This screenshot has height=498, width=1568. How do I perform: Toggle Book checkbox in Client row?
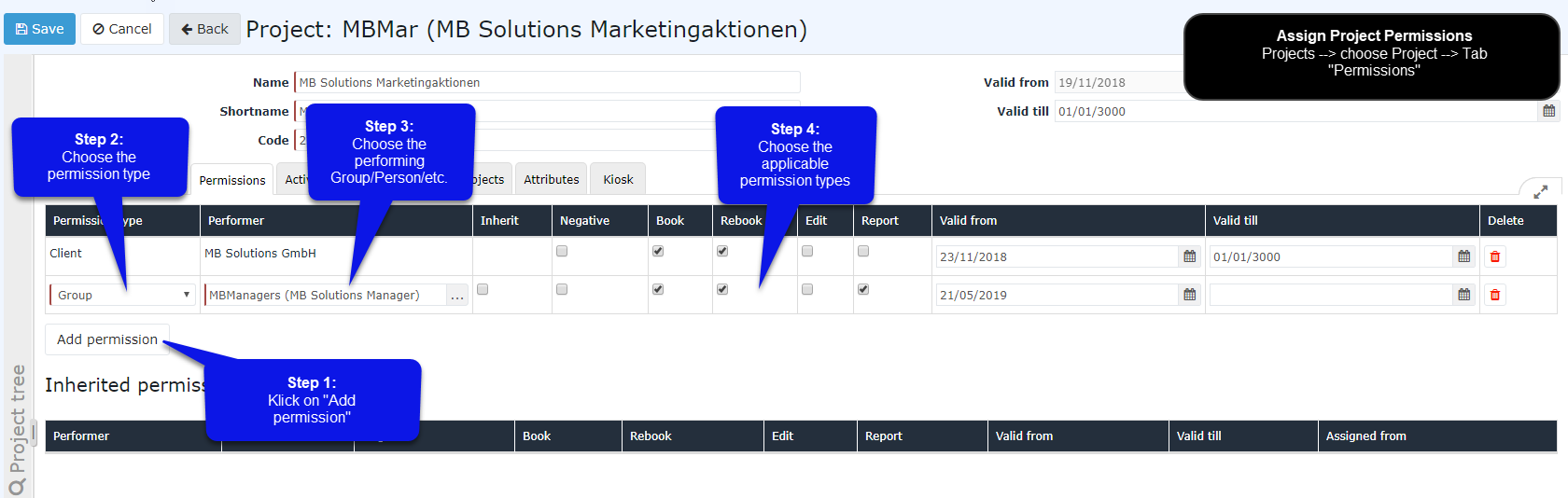tap(658, 251)
